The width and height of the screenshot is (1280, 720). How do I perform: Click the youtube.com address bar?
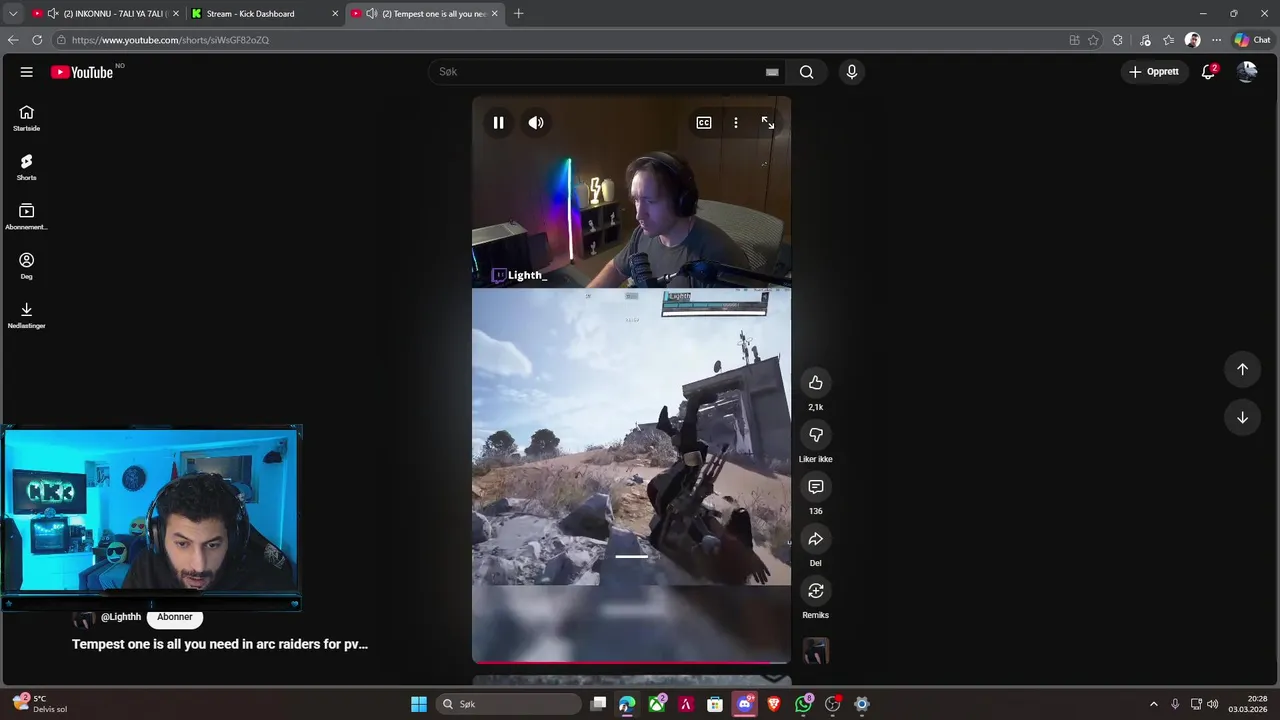[x=560, y=40]
